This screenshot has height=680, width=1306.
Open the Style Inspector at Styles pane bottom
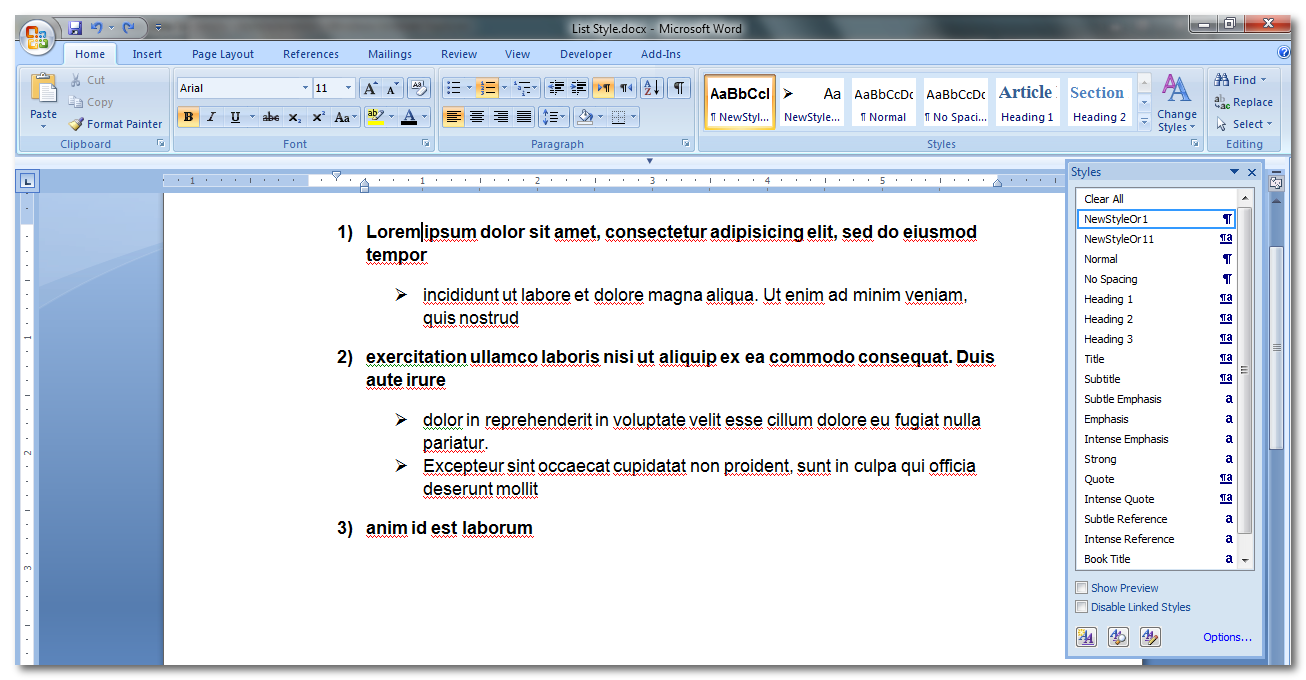click(1118, 637)
